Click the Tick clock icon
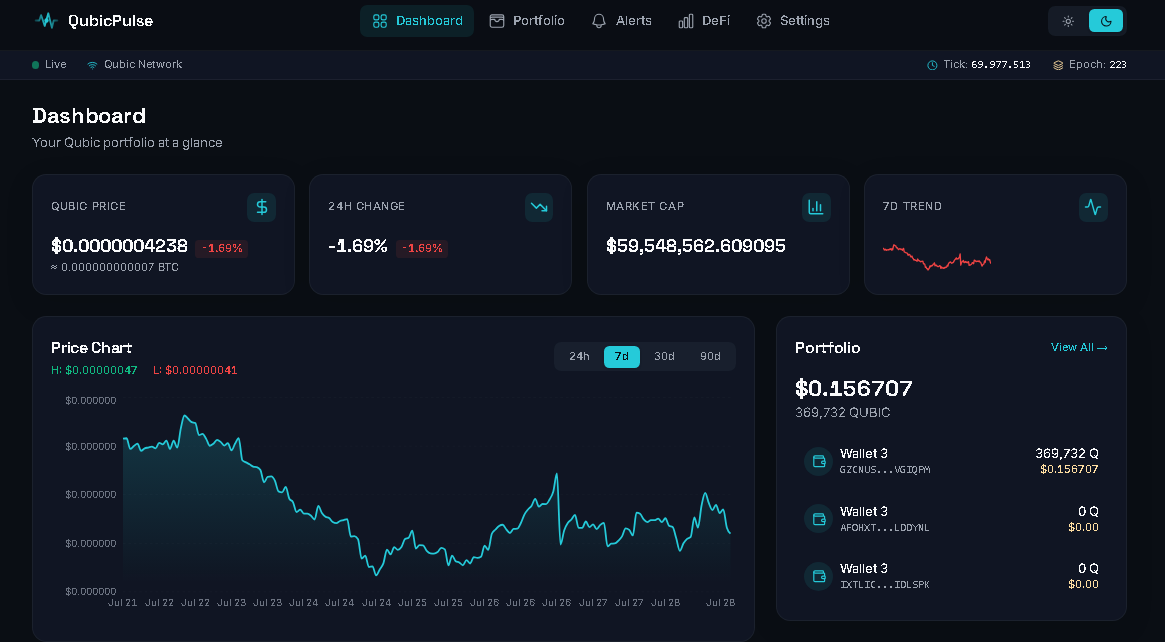The height and width of the screenshot is (642, 1165). [x=932, y=65]
